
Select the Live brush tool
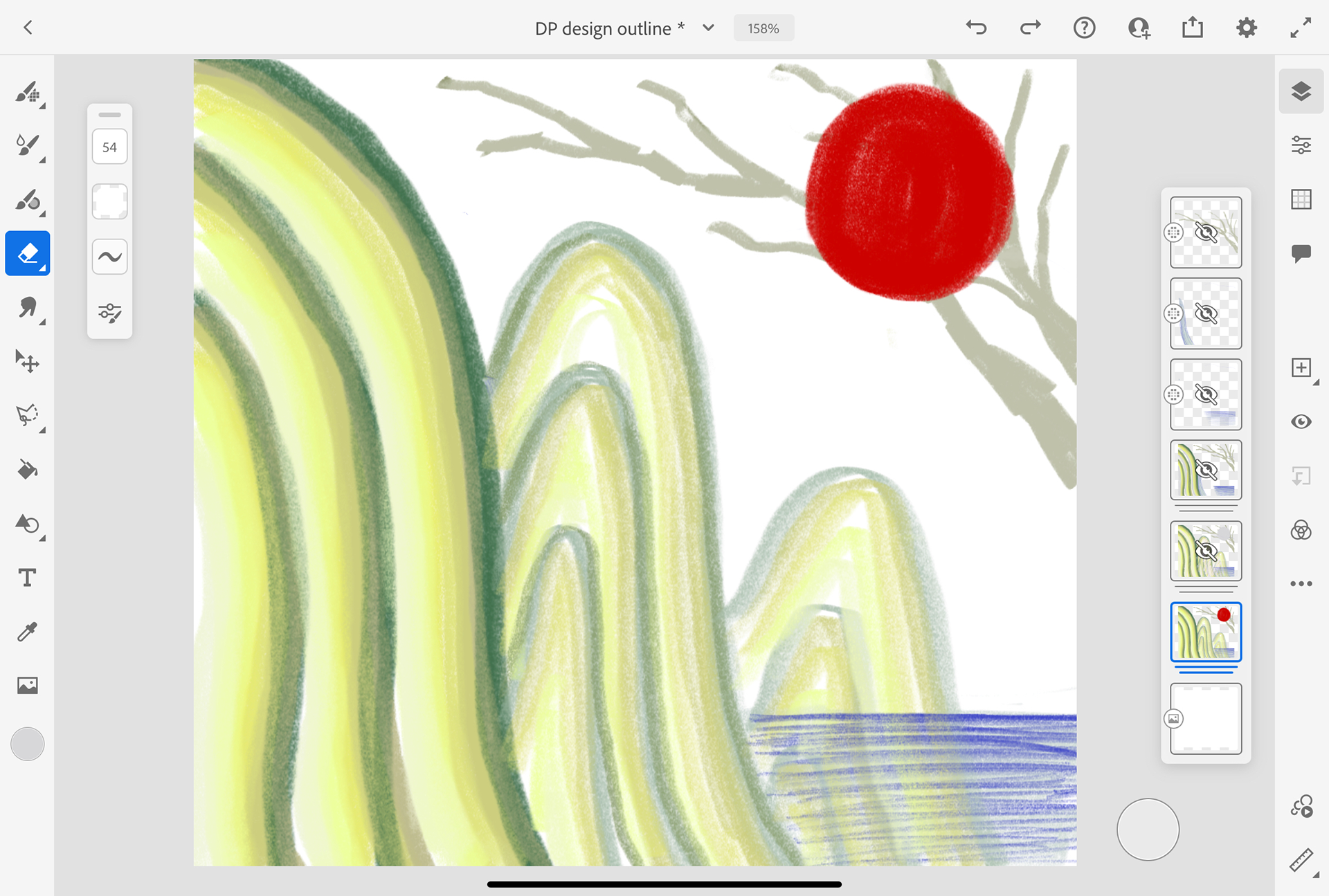pyautogui.click(x=28, y=146)
